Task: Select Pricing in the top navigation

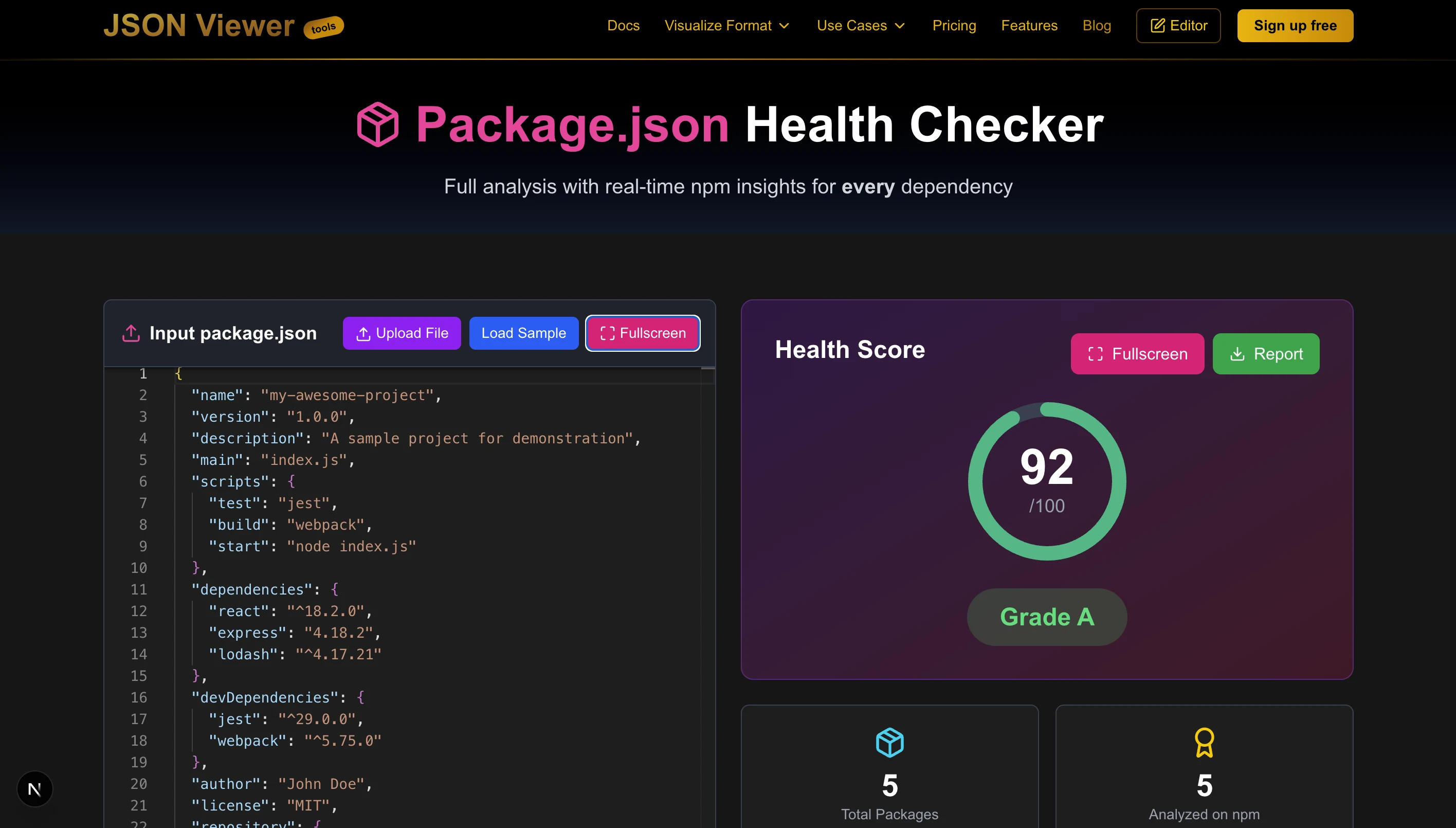Action: pos(954,26)
